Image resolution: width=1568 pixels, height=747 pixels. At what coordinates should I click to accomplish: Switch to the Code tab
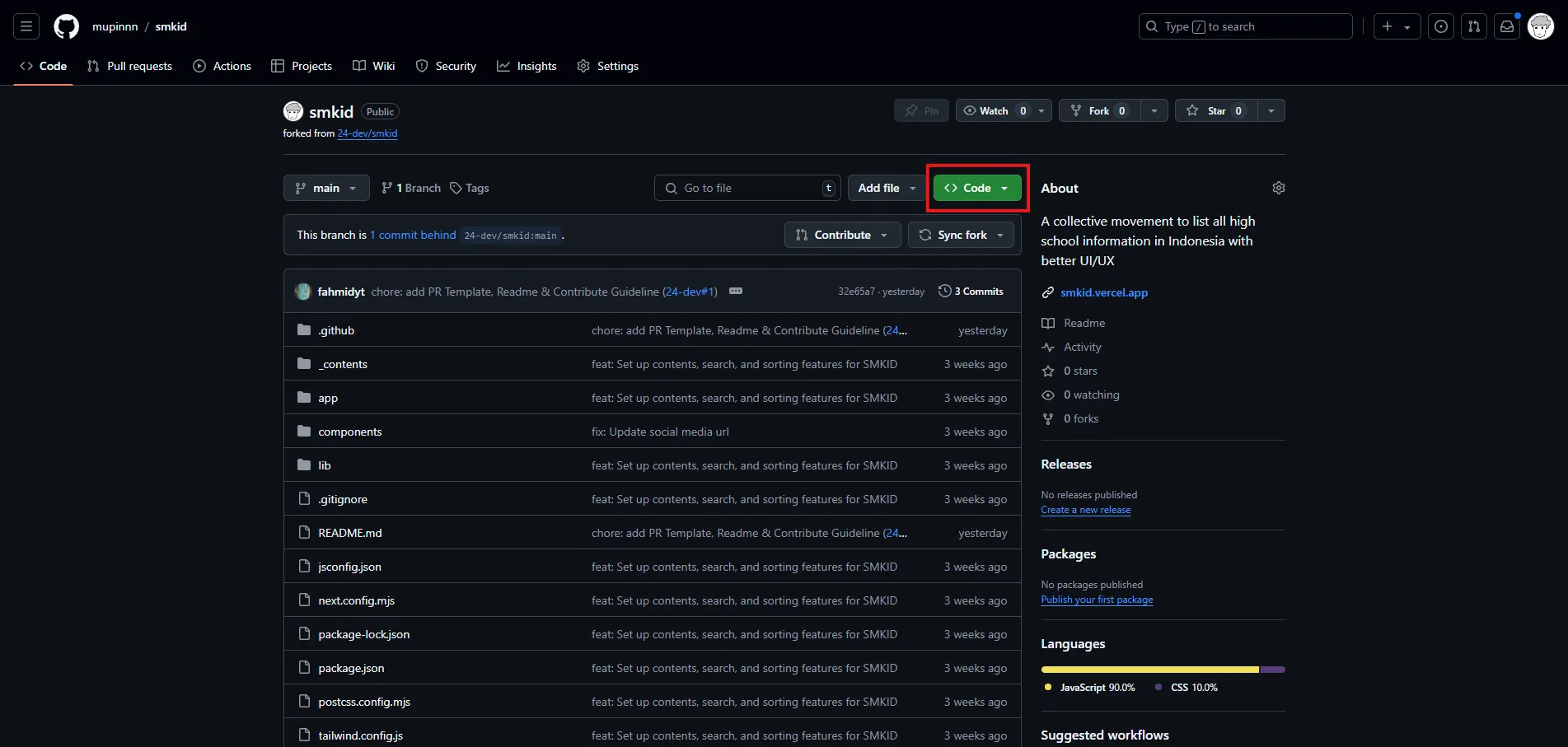(x=44, y=66)
